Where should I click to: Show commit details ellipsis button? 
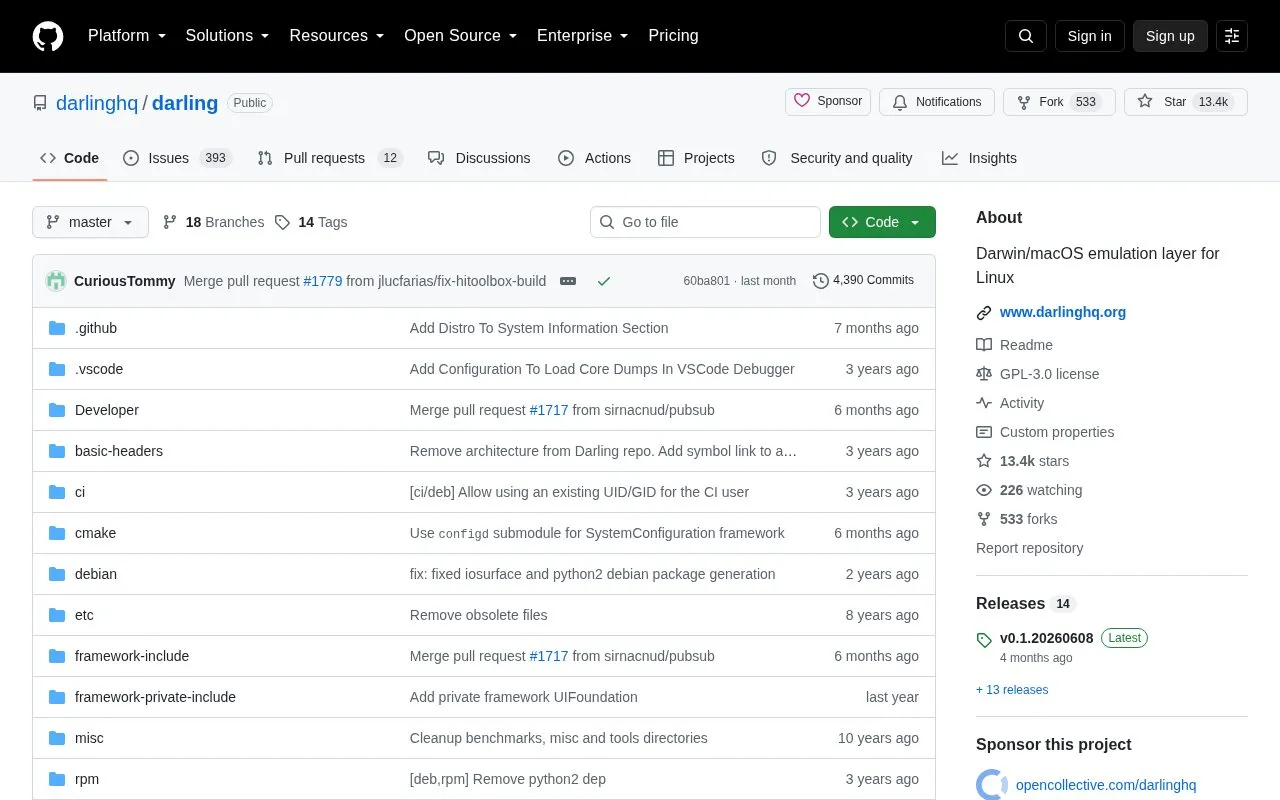tap(568, 281)
